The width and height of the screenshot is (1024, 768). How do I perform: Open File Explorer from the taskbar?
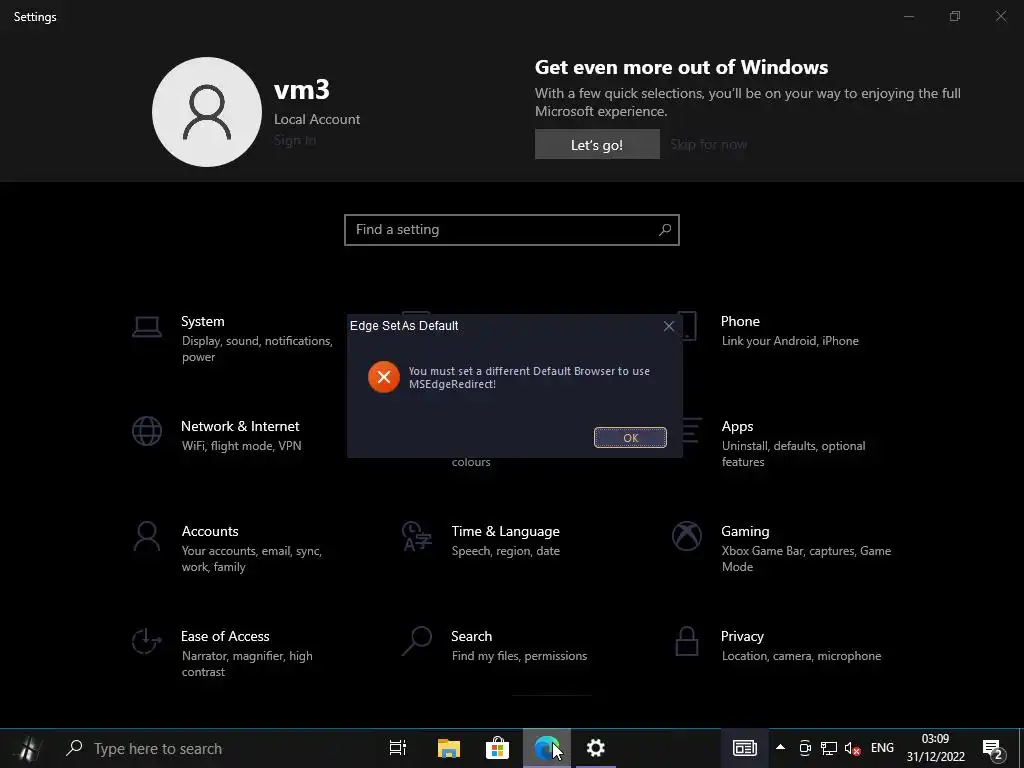449,748
